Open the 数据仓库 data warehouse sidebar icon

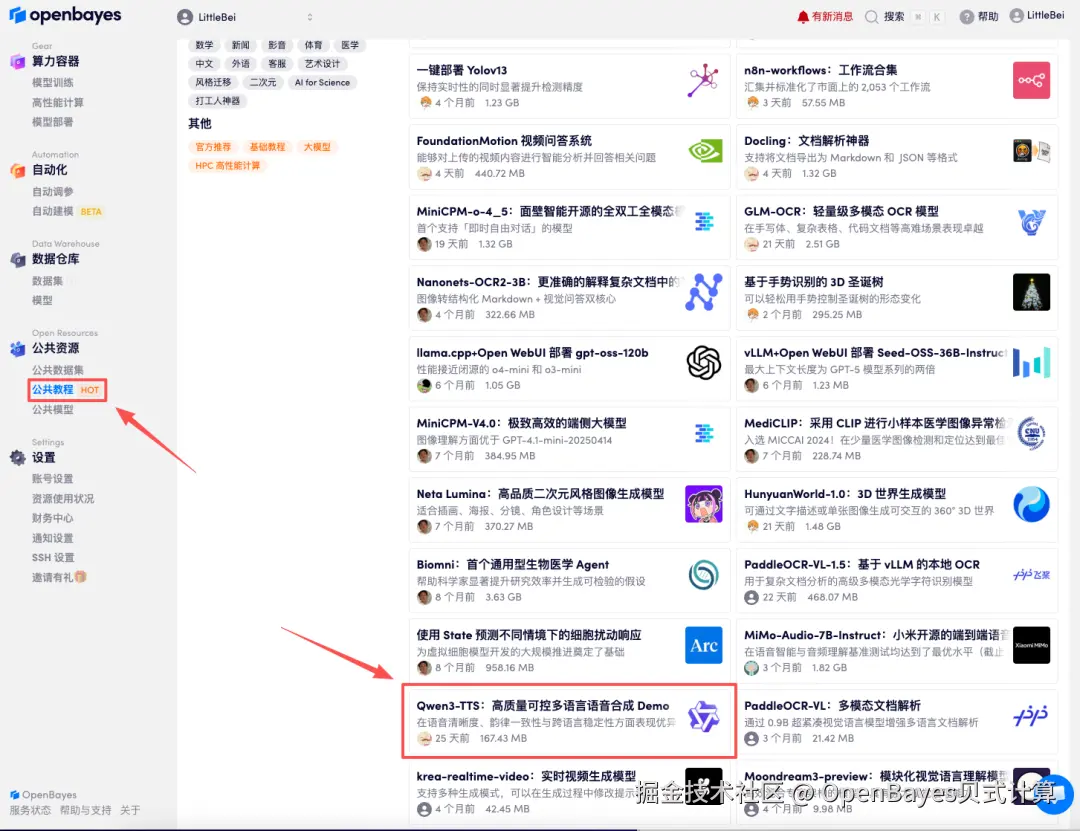click(x=18, y=259)
